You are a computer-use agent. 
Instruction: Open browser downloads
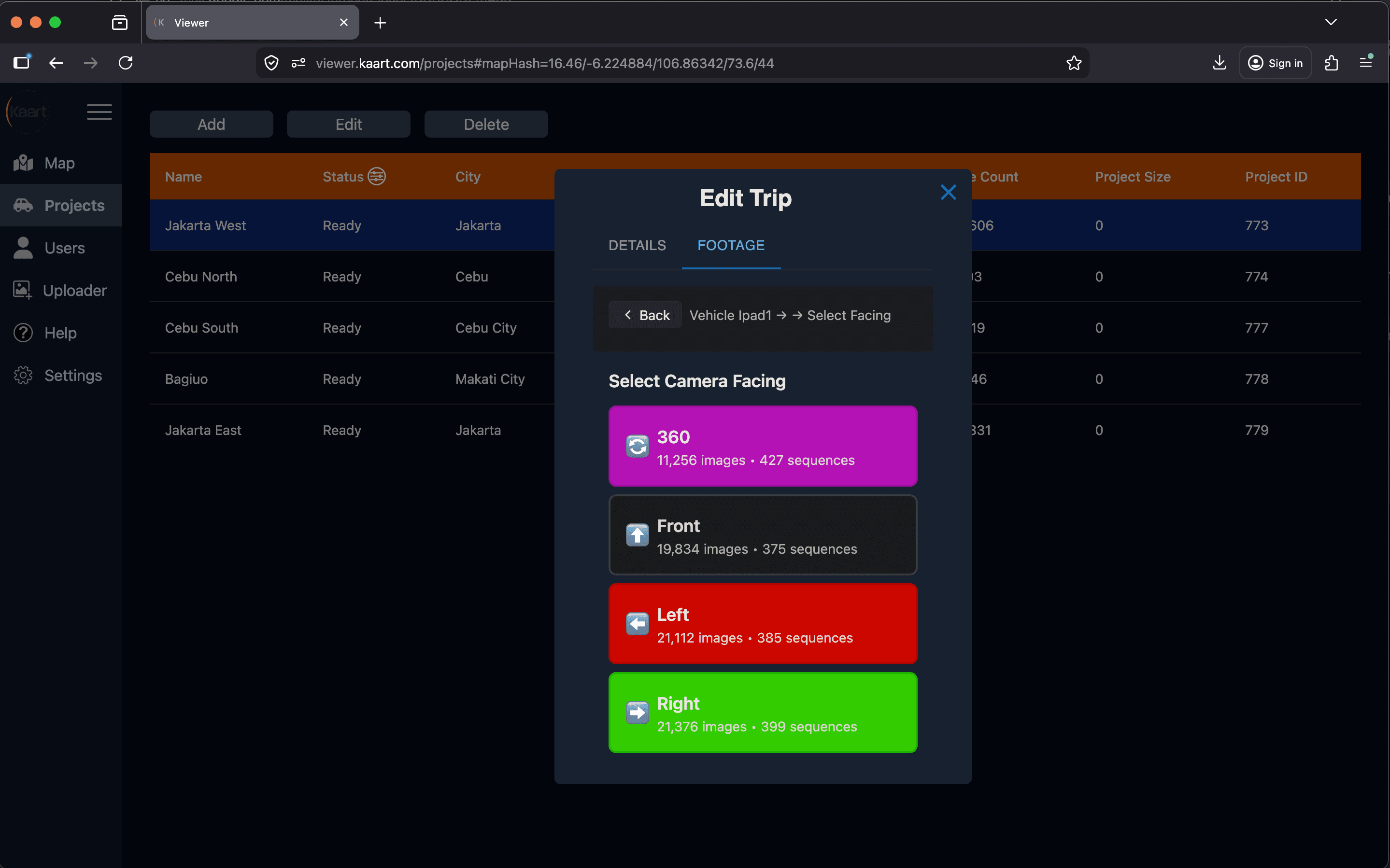pos(1219,63)
